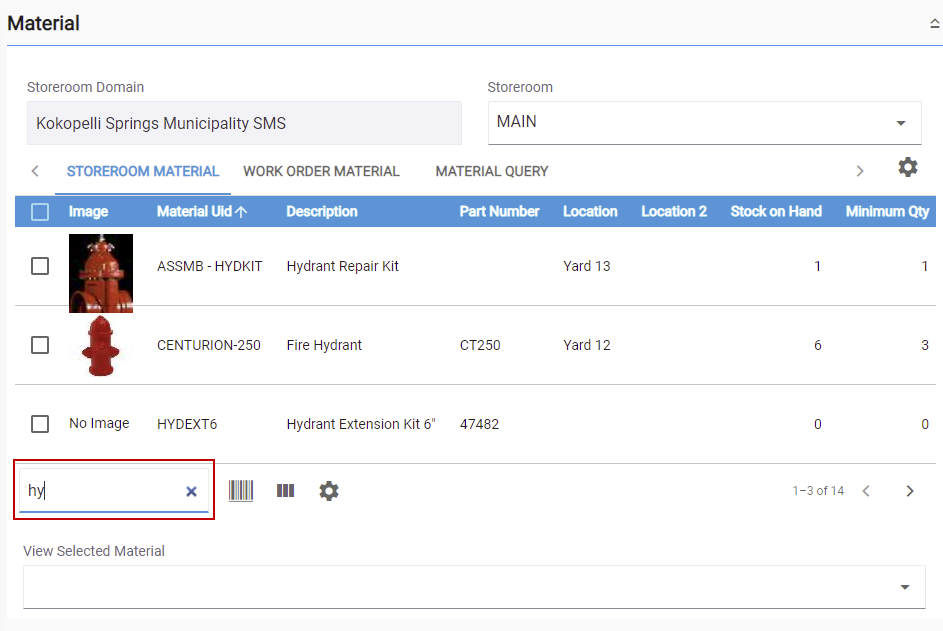This screenshot has height=631, width=943.
Task: Sort by the Stock on Hand column header
Action: click(776, 212)
